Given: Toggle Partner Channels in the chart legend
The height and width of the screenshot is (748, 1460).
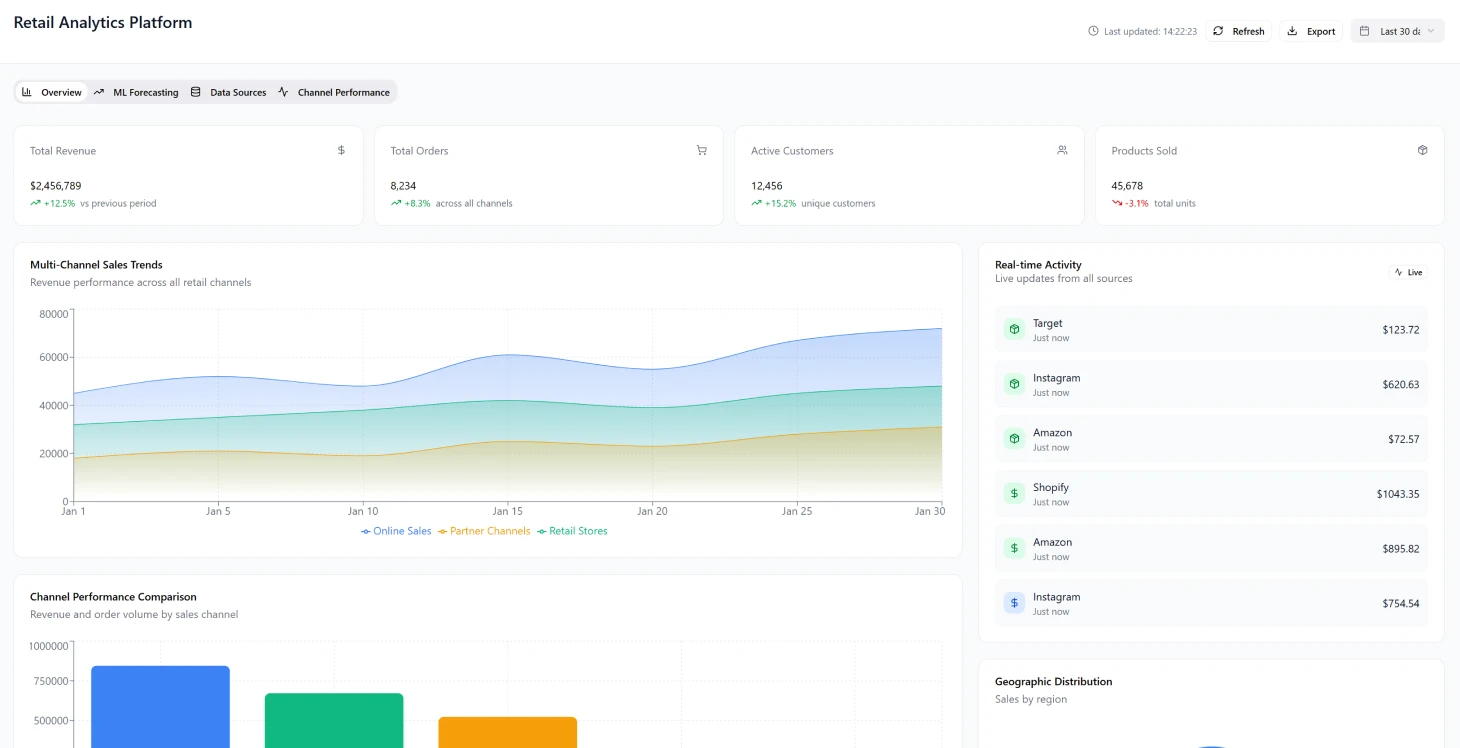Looking at the screenshot, I should point(484,531).
